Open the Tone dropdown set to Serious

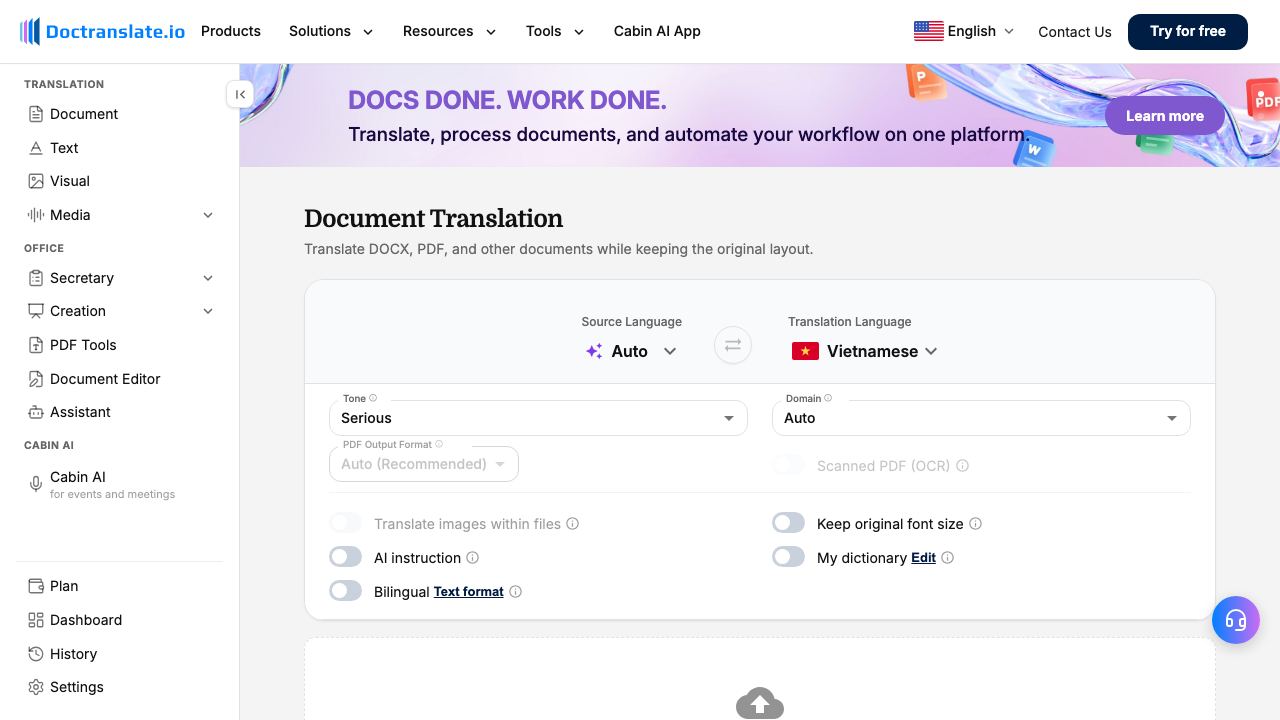click(x=538, y=418)
